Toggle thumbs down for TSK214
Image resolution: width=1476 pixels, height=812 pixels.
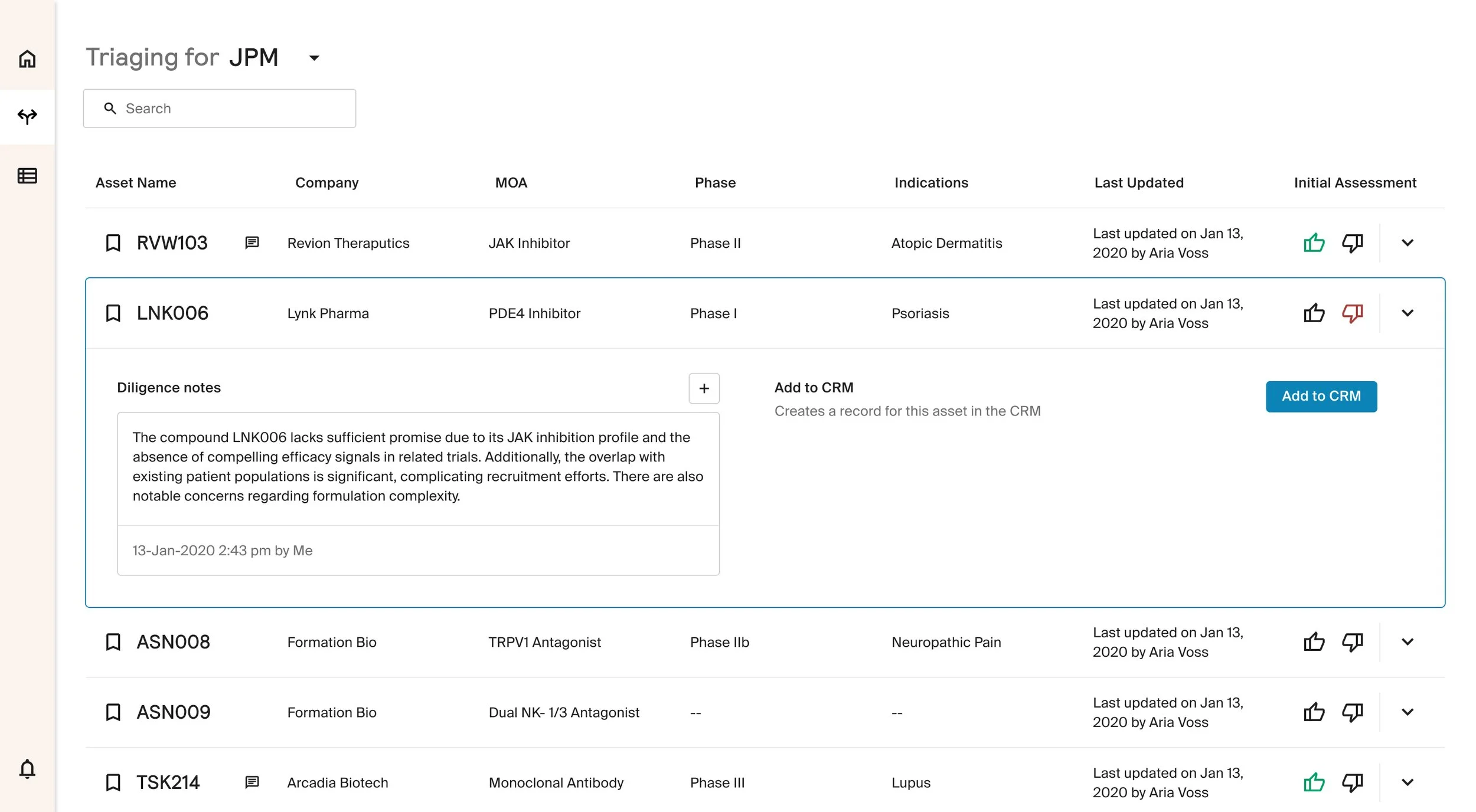pos(1352,782)
